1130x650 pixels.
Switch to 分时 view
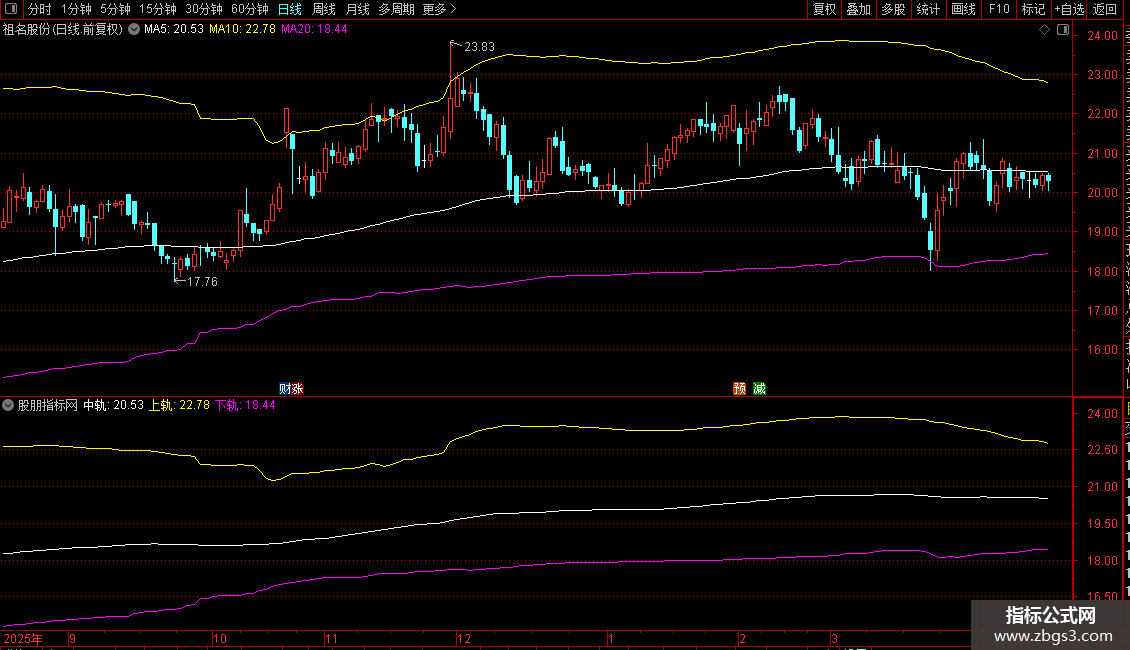point(40,9)
